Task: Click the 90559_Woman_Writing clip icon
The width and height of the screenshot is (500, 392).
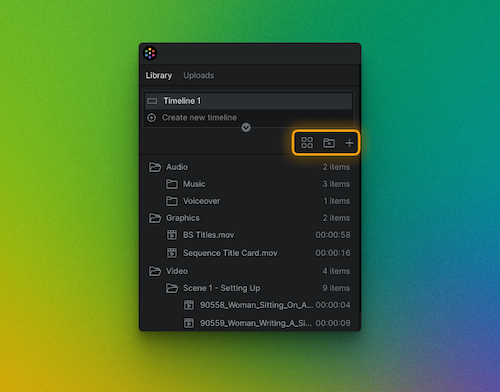Action: tap(189, 323)
